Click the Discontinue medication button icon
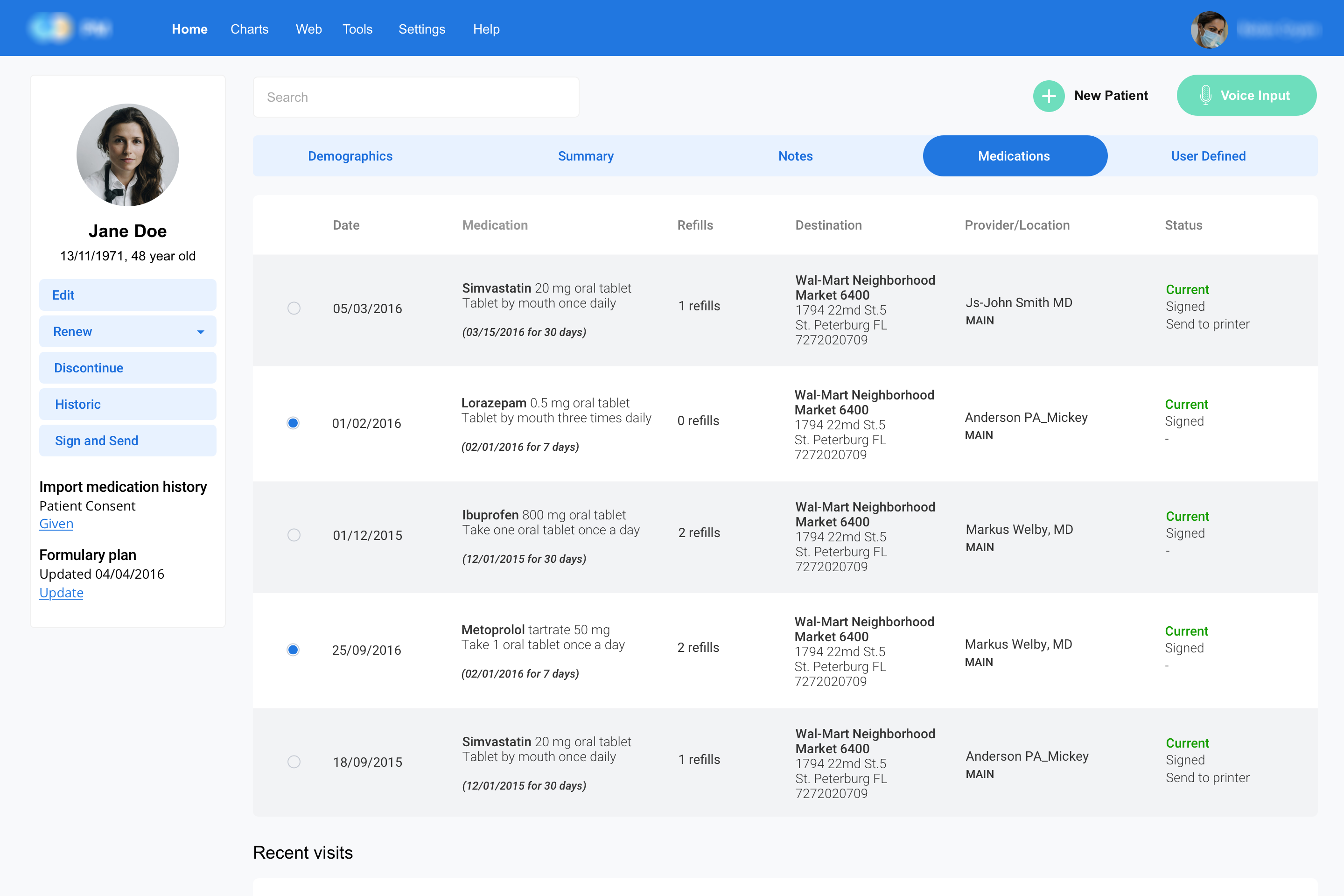Viewport: 1344px width, 896px height. (127, 367)
